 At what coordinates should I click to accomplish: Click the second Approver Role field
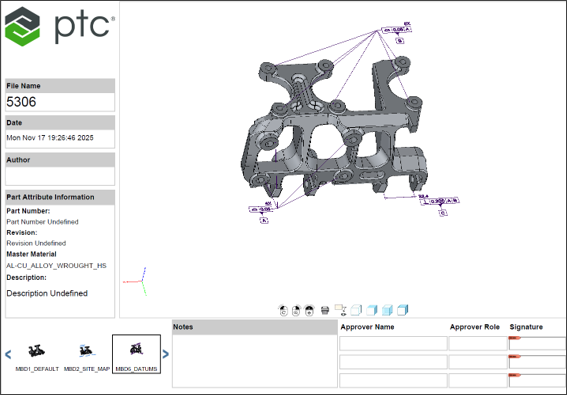(x=478, y=362)
